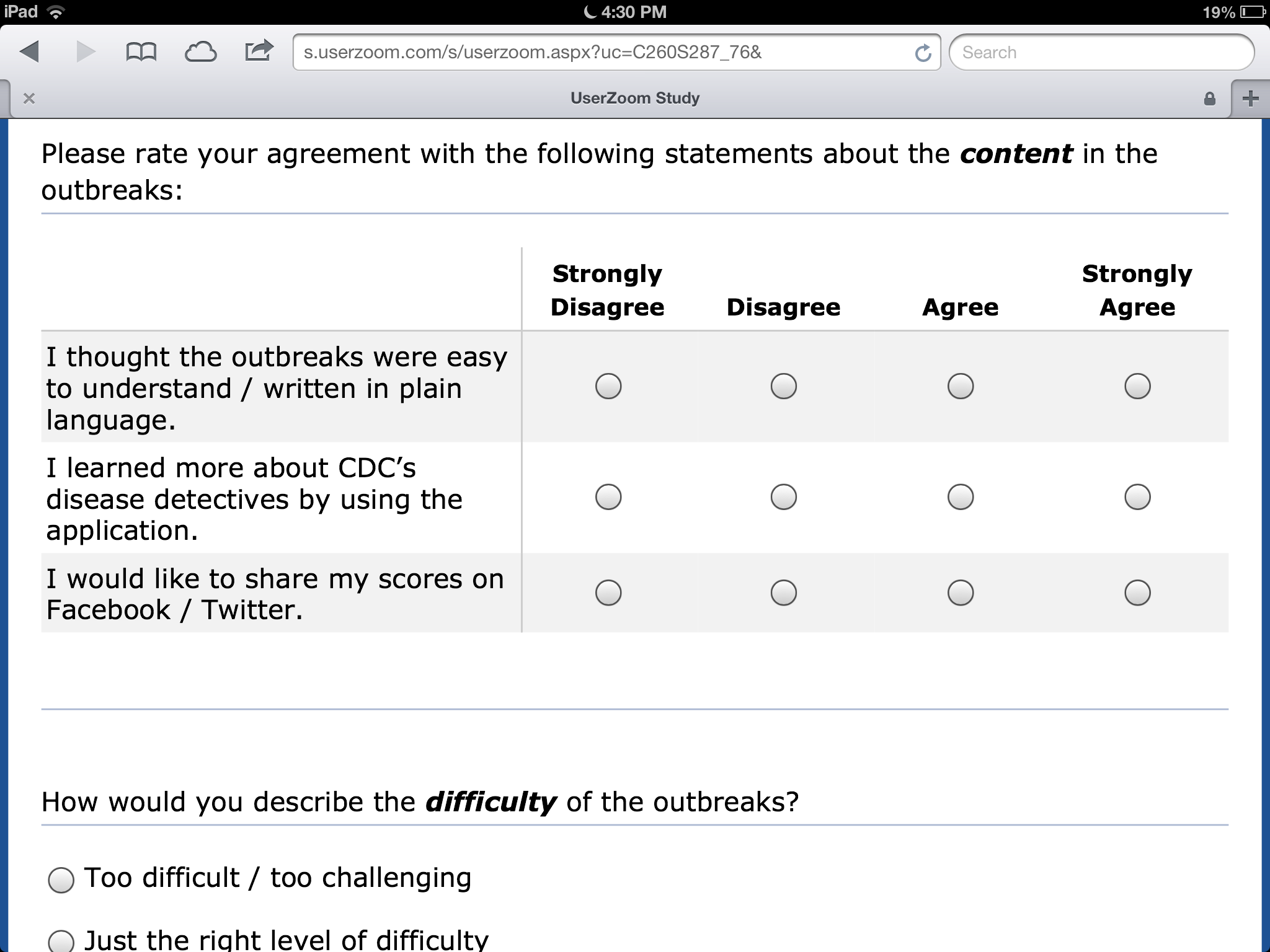The height and width of the screenshot is (952, 1270).
Task: Tap the Safari forward arrow
Action: [86, 51]
